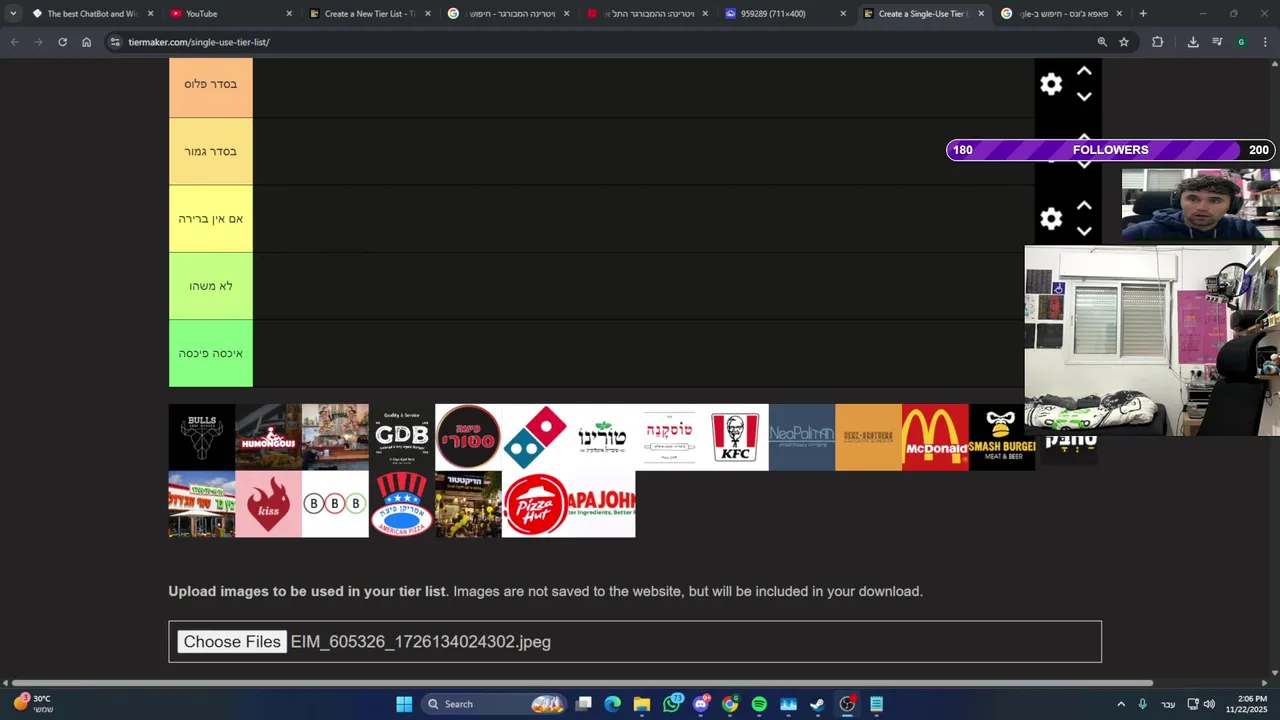
Task: Select the Pizza Hut logo thumbnail
Action: [x=535, y=504]
